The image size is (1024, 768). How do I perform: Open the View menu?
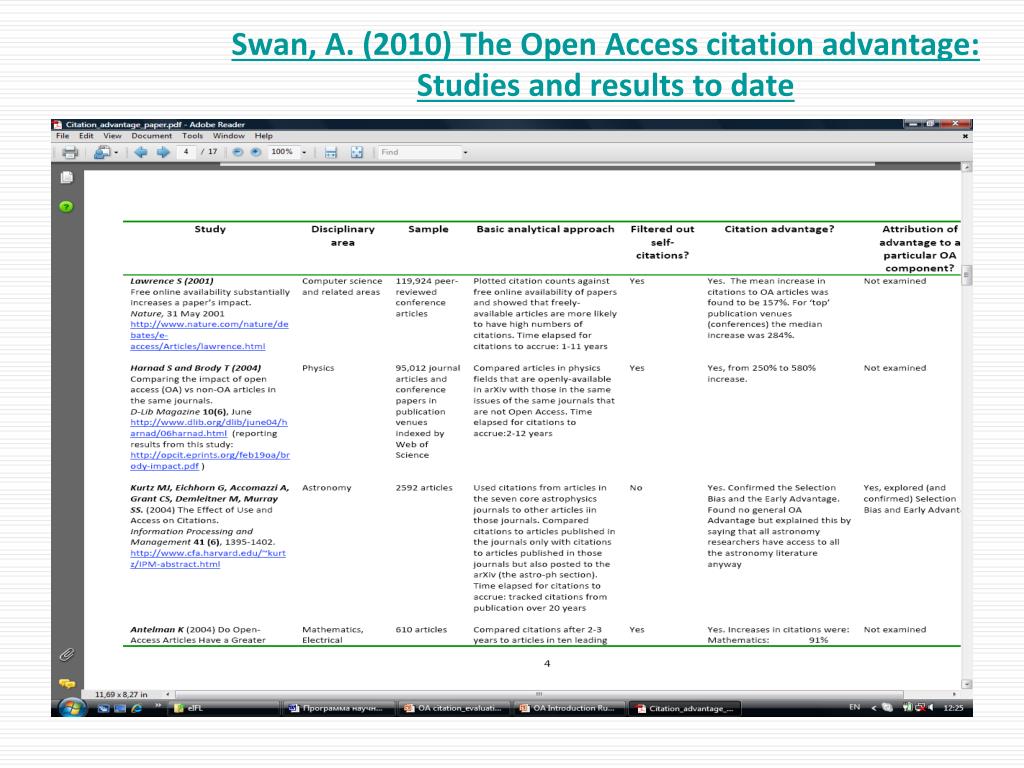pos(112,136)
